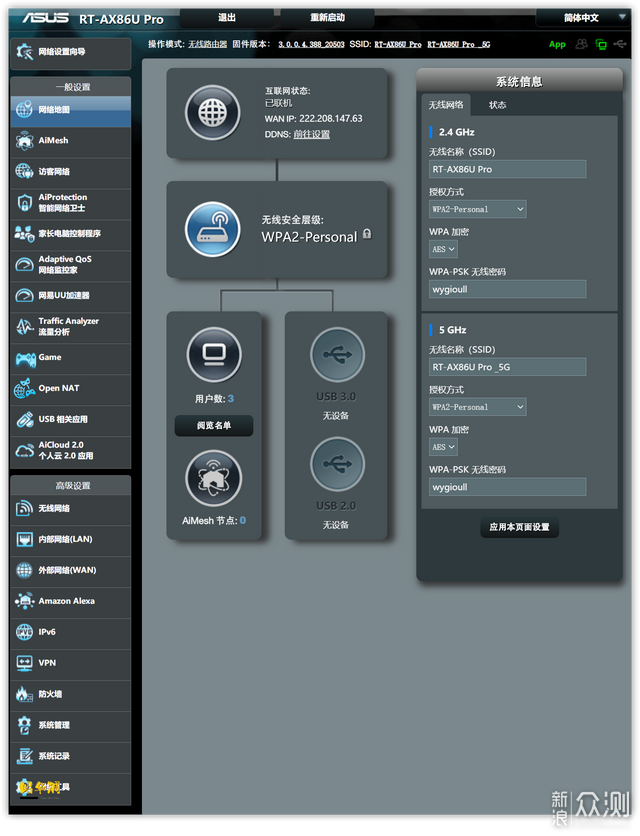Open 网易UU加速器
Screen dimensions: 640x836
point(70,296)
